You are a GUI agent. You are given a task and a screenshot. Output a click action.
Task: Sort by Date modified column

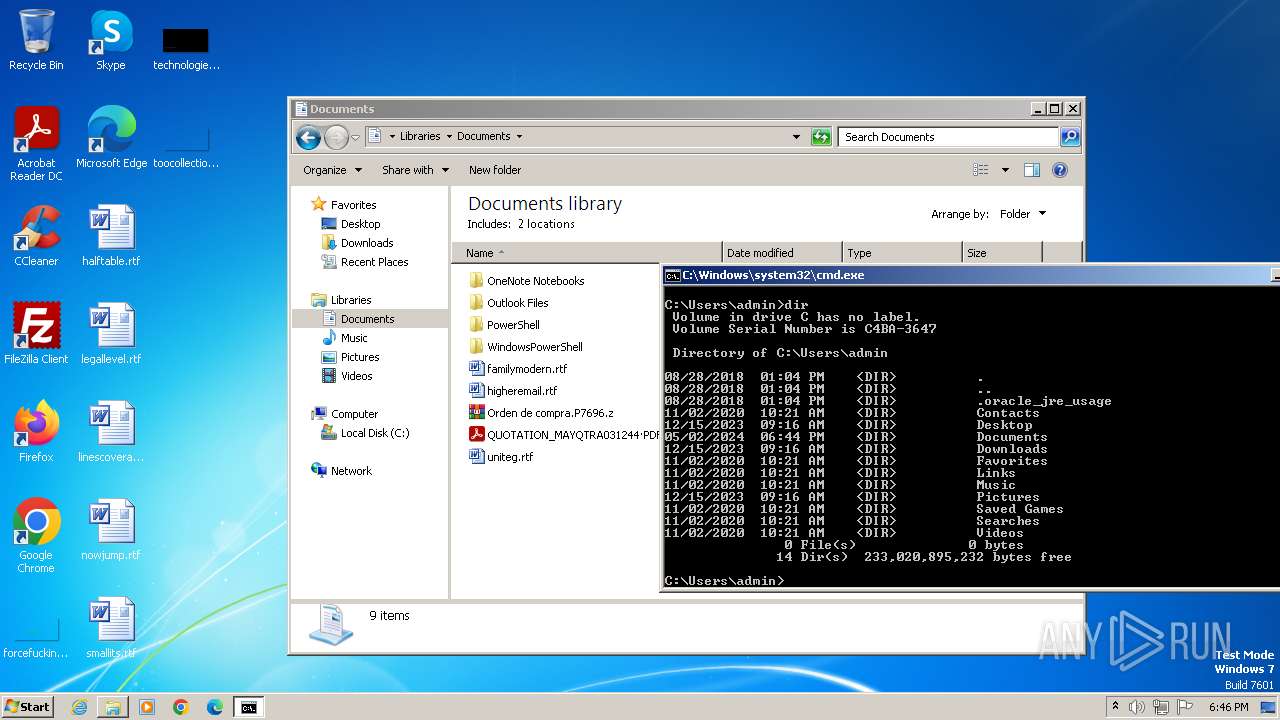coord(782,253)
